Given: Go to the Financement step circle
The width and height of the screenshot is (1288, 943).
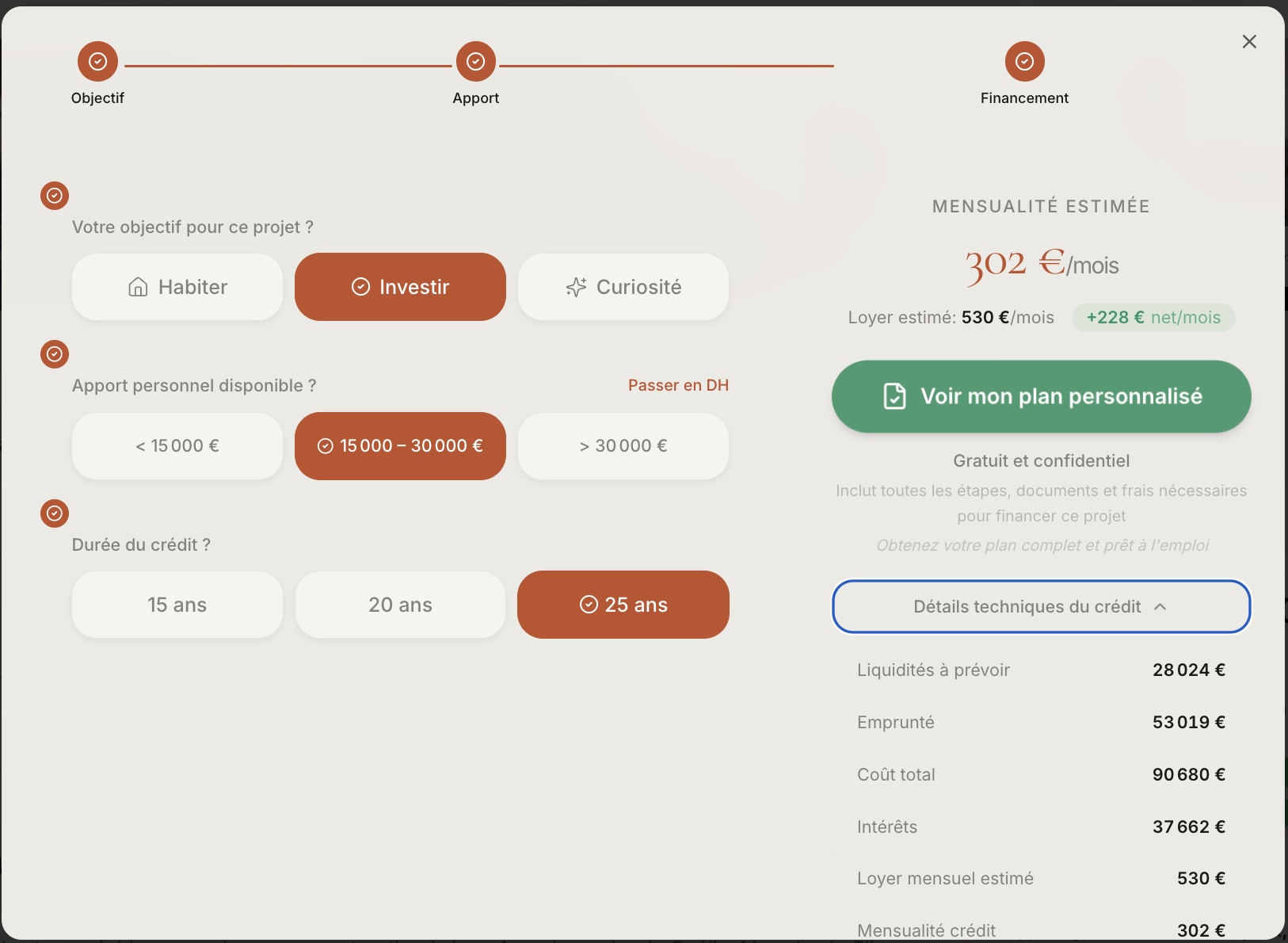Looking at the screenshot, I should point(1024,61).
